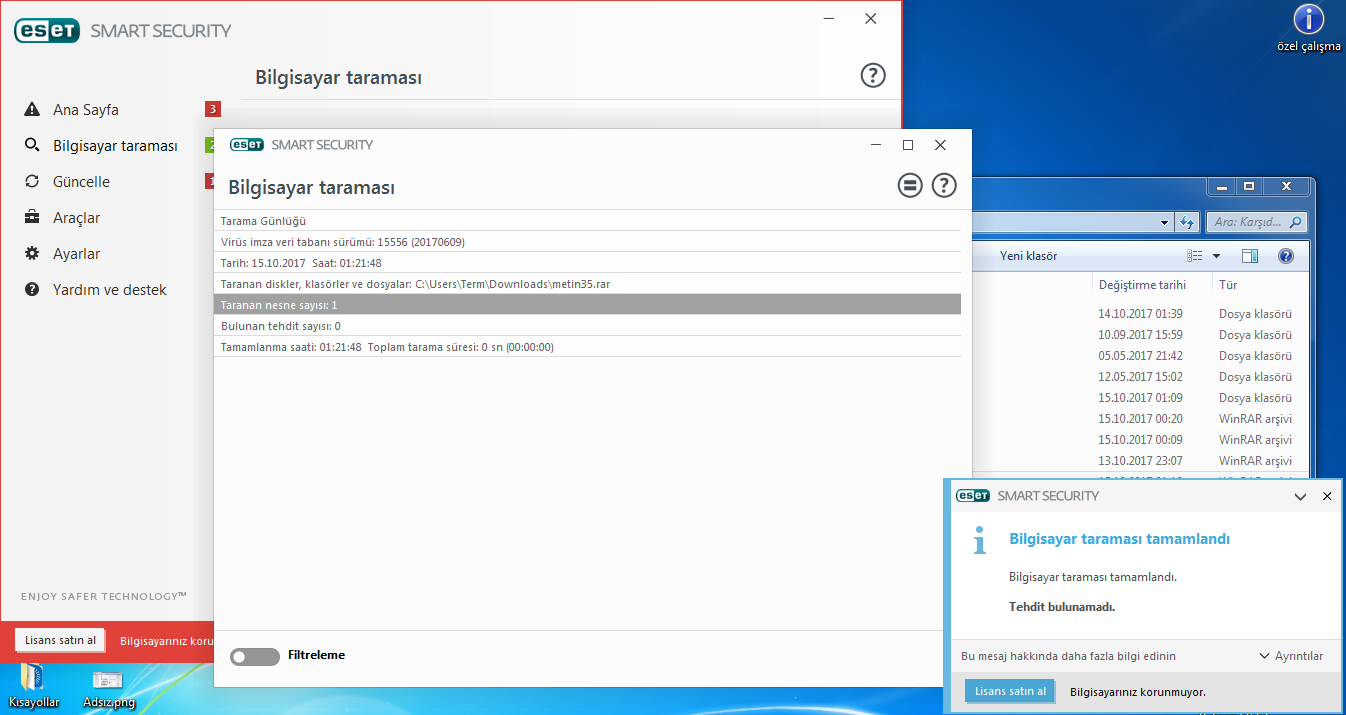Viewport: 1346px width, 715px height.
Task: Open Explorer help icon
Action: click(1286, 256)
